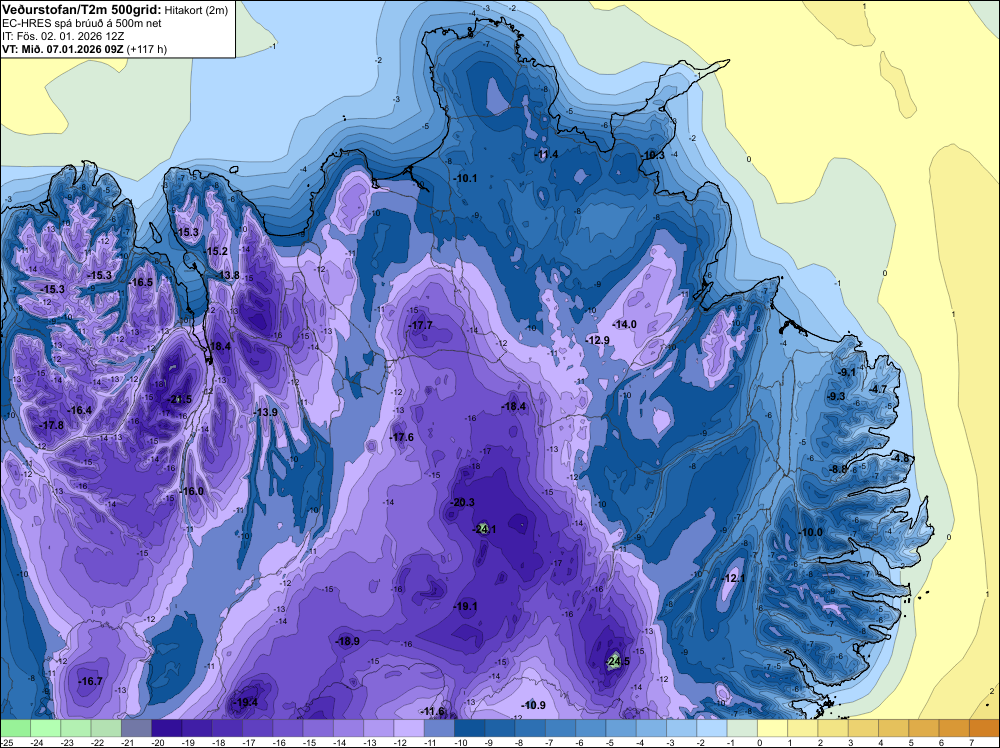This screenshot has height=748, width=1000.
Task: Pick the 3 yellow legend swatch
Action: (863, 728)
